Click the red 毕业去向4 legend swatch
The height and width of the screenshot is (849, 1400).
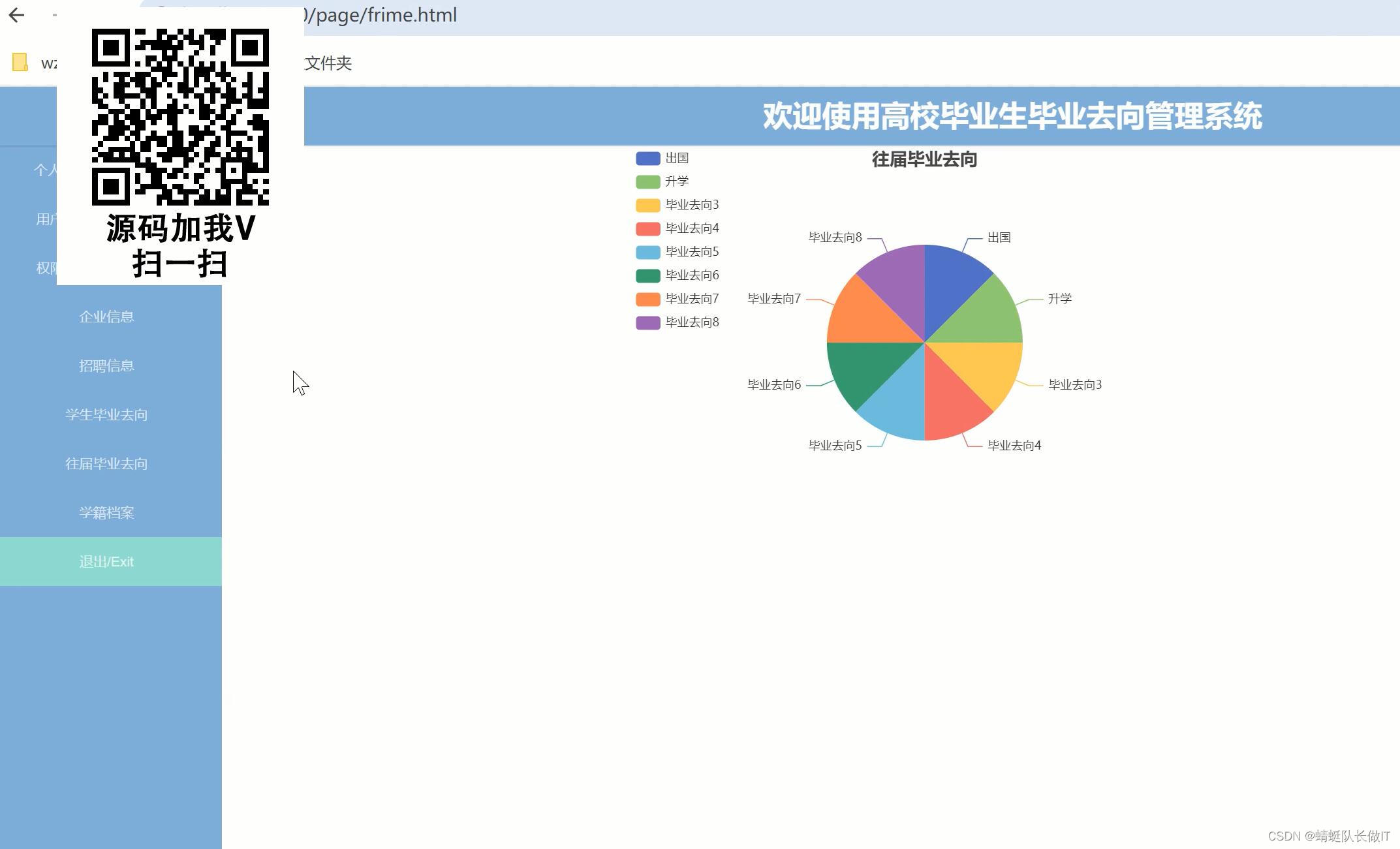coord(648,229)
